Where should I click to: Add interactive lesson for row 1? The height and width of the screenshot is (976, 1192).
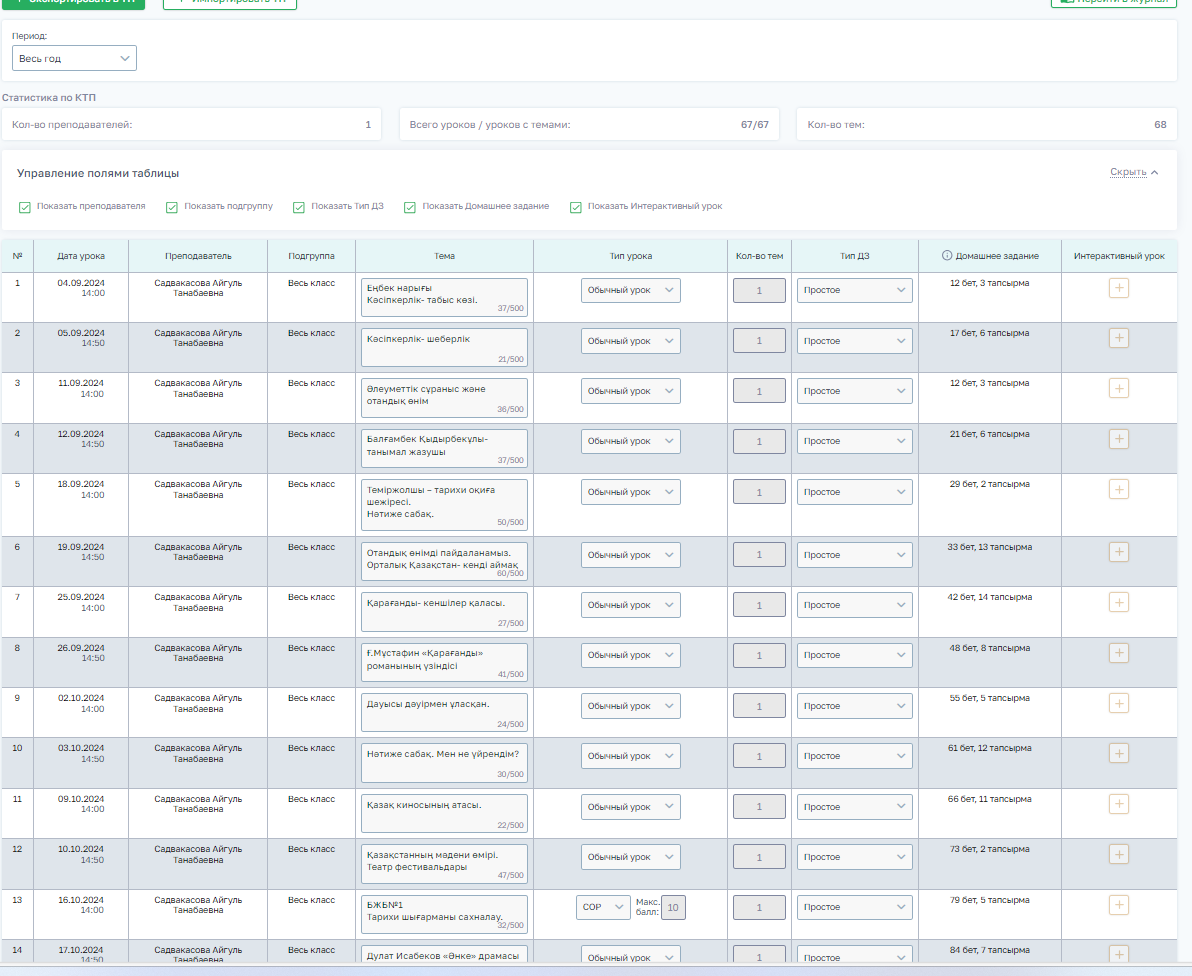1119,288
